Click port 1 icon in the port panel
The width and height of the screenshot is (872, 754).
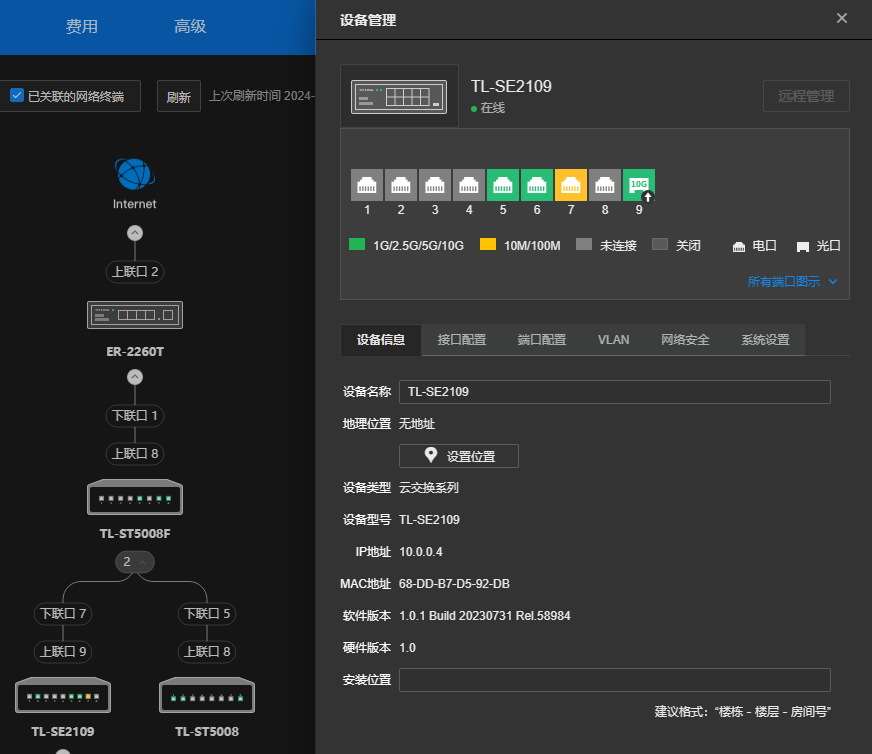(x=366, y=185)
